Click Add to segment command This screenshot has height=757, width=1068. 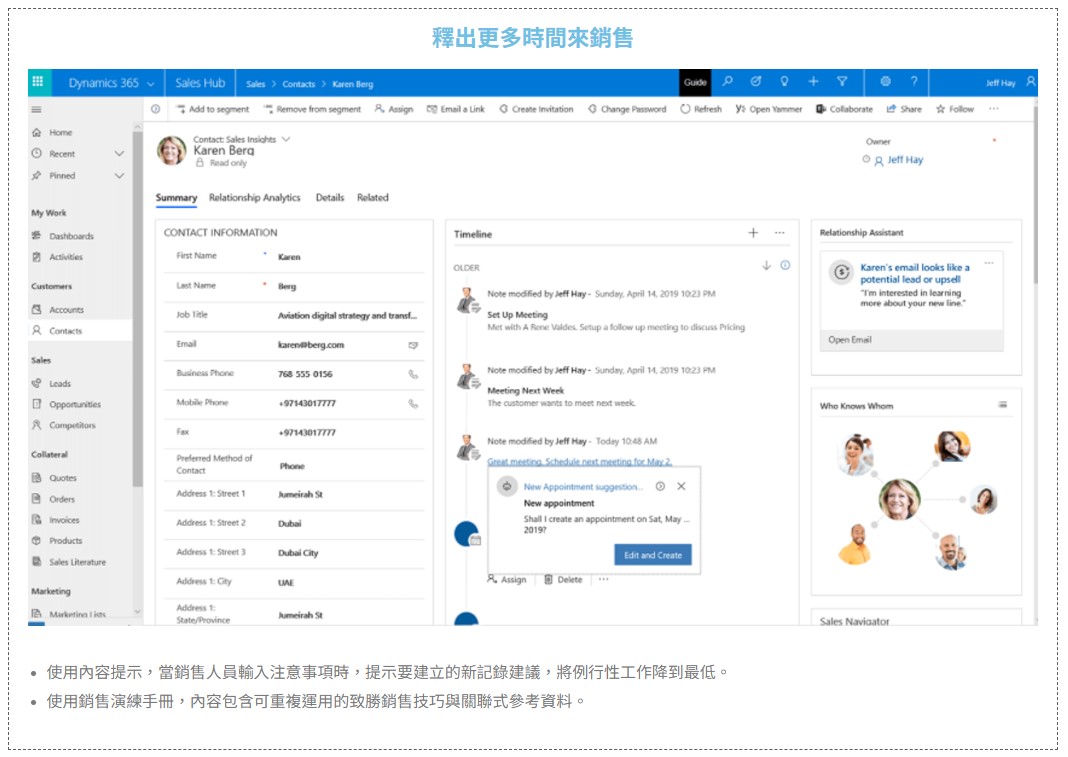[x=212, y=109]
